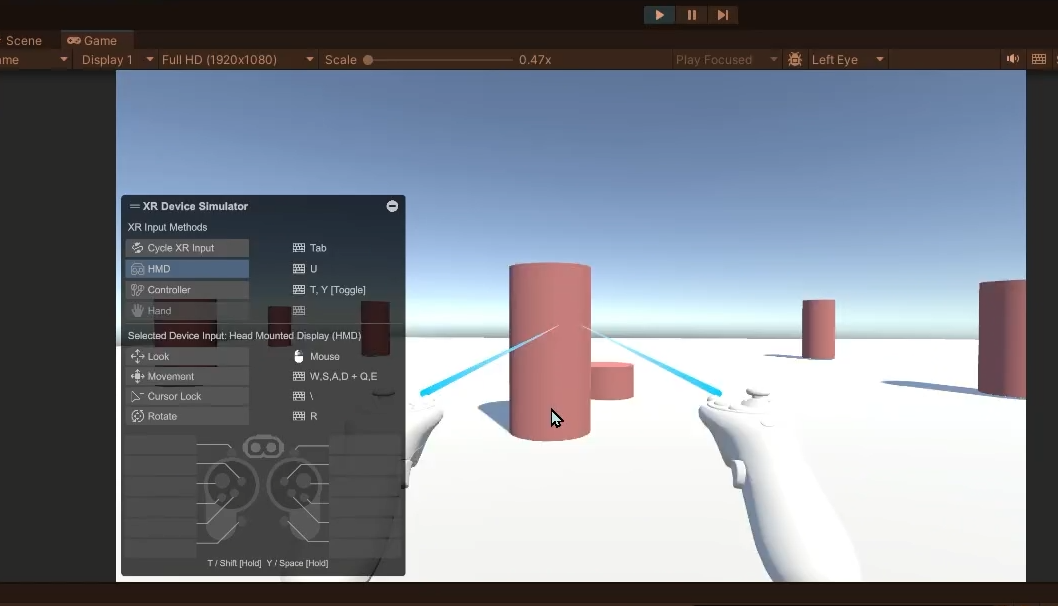The image size is (1058, 606).
Task: Click the mouse icon beside Mouse
Action: pos(299,356)
